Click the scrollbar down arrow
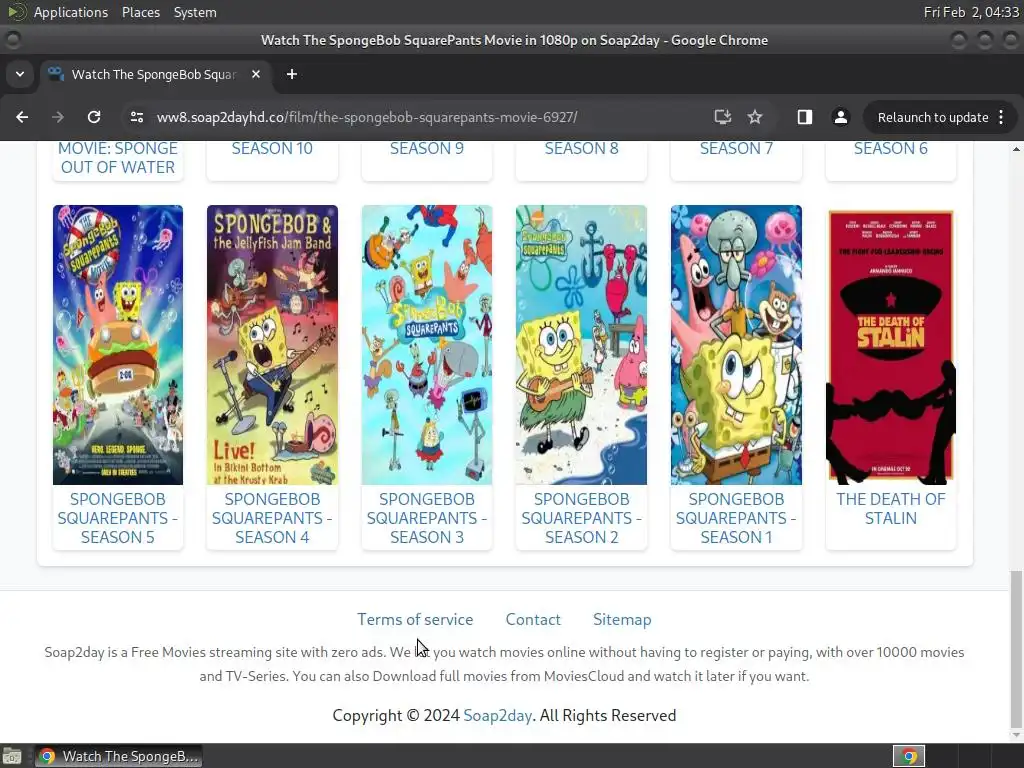This screenshot has height=768, width=1024. pyautogui.click(x=1016, y=735)
